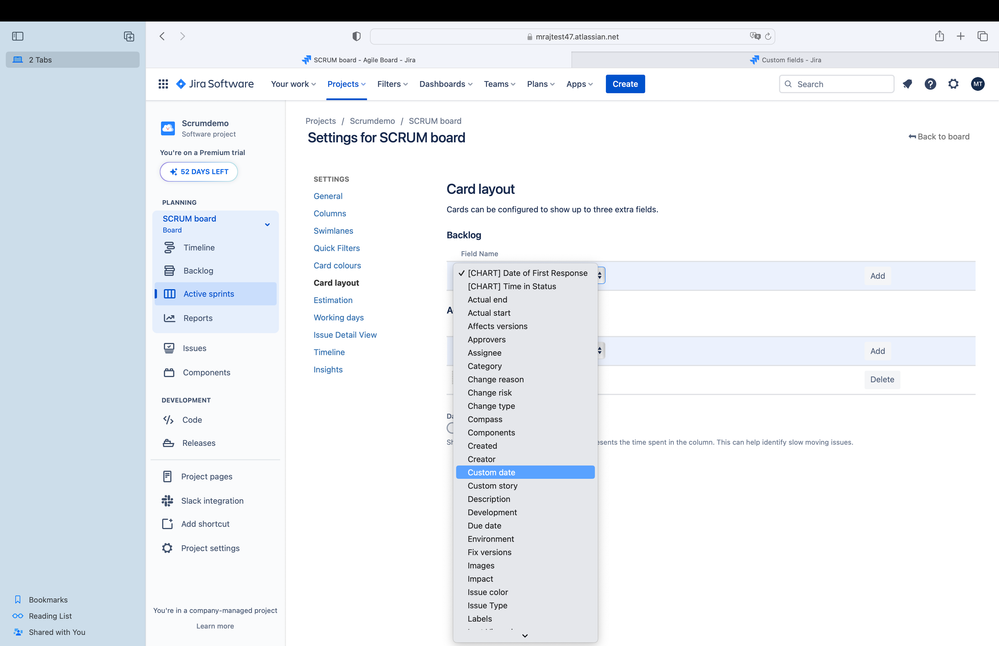
Task: Choose Issue Type option
Action: pos(526,605)
